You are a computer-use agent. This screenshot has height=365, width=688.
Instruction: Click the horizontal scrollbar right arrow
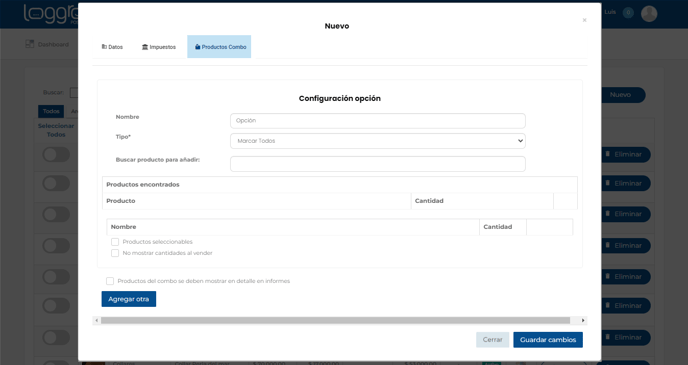[x=583, y=320]
